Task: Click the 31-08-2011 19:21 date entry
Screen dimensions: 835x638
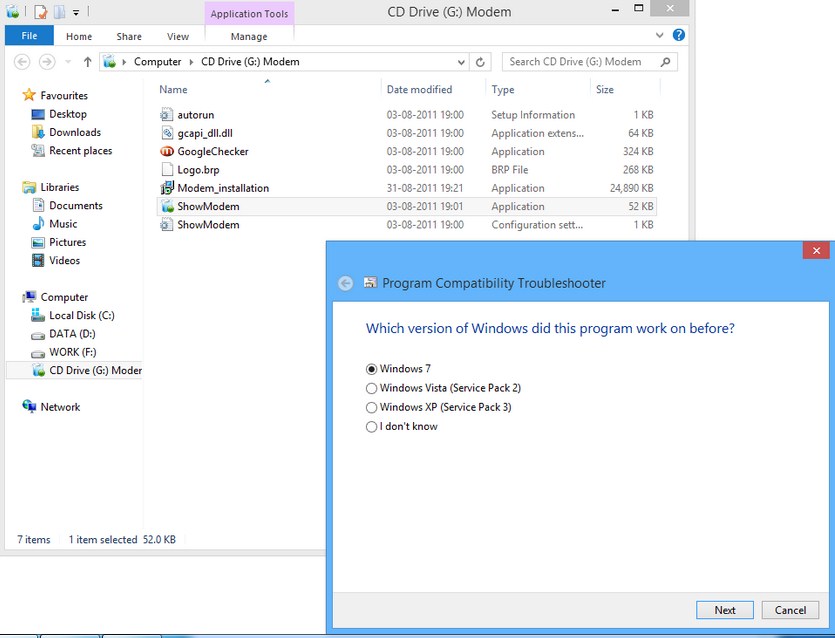Action: click(425, 188)
